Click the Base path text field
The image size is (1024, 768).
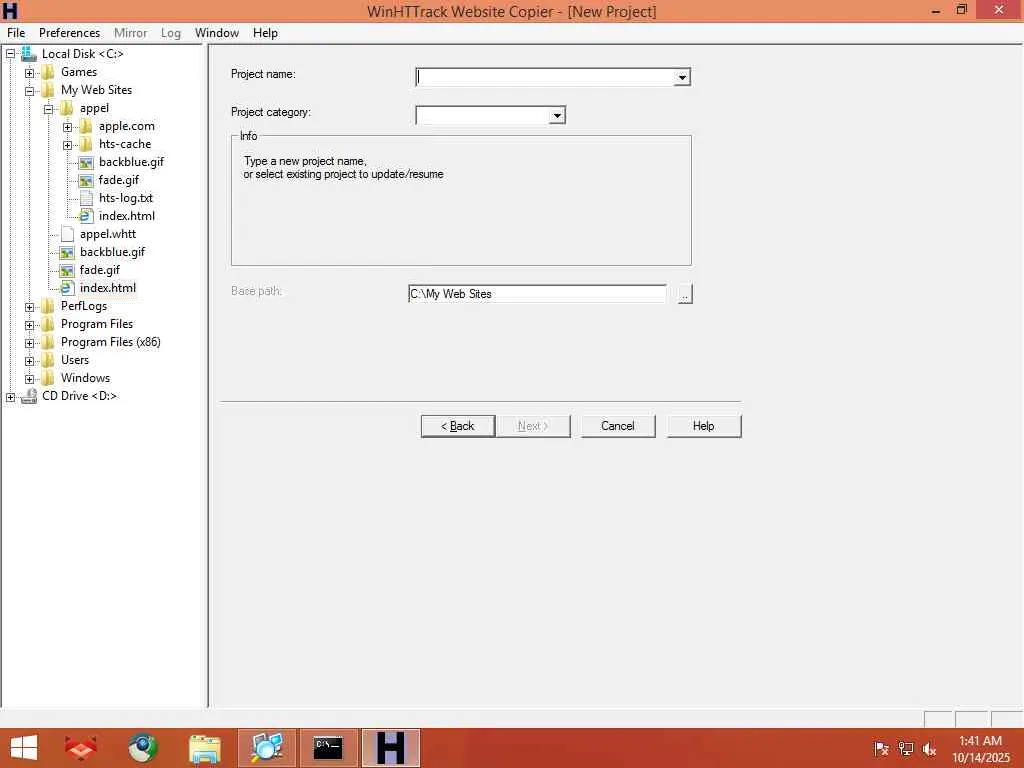point(537,294)
